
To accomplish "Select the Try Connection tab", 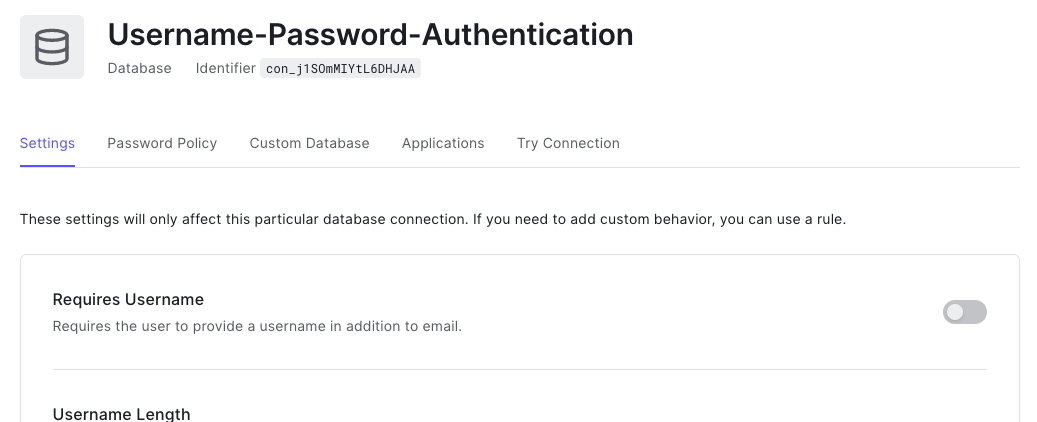I will pos(568,143).
